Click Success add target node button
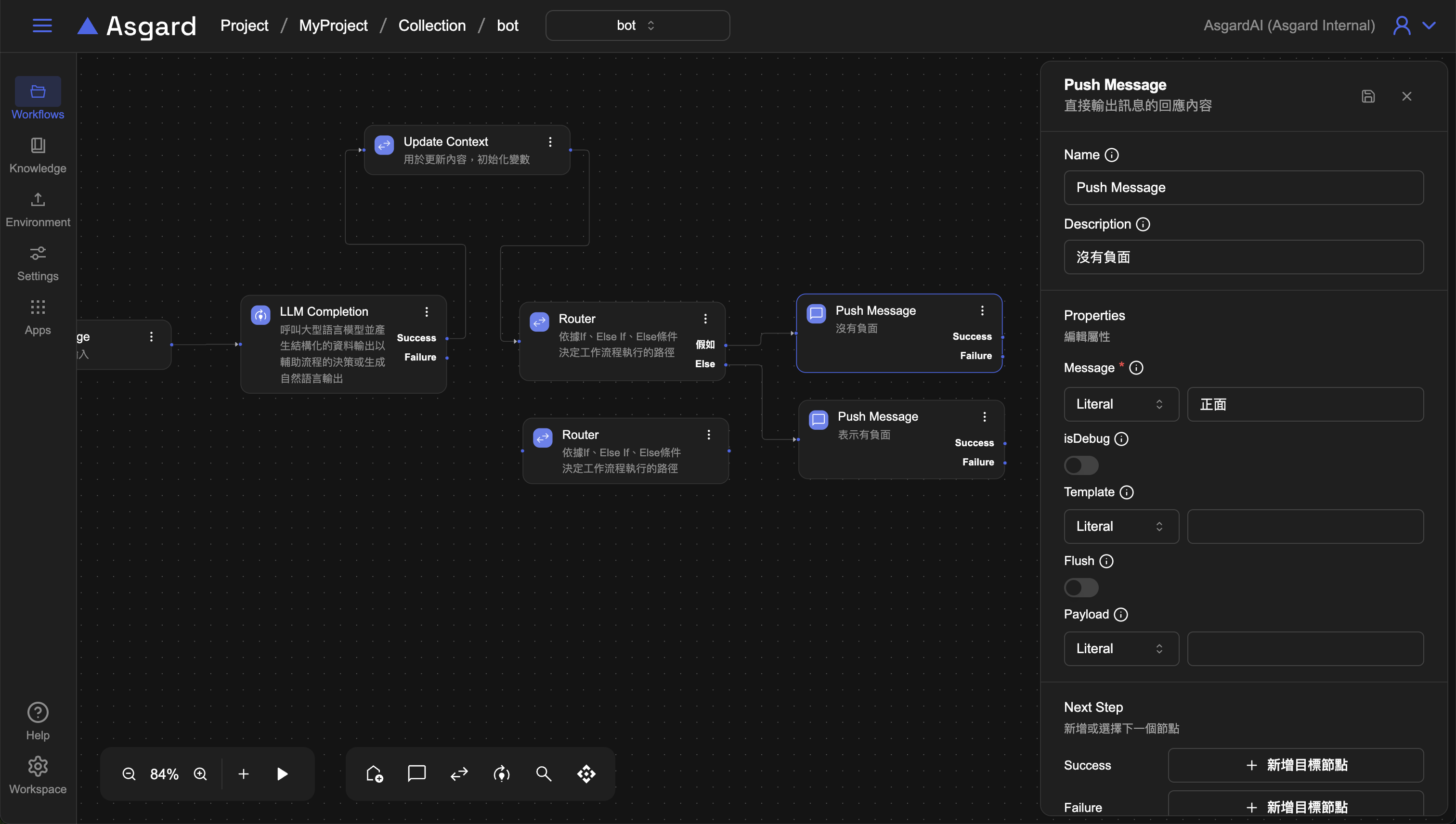 [1295, 765]
